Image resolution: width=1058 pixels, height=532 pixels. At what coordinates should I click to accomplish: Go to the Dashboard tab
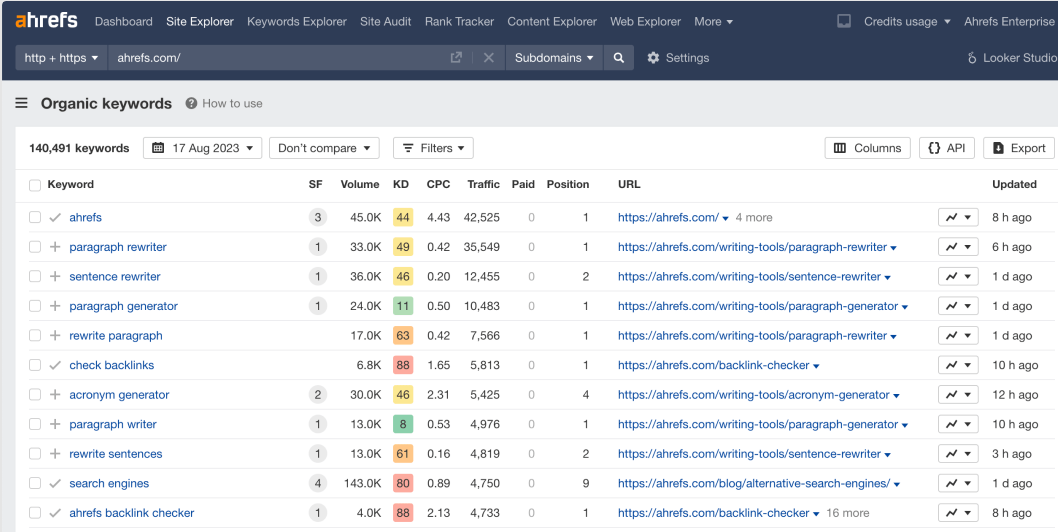(123, 22)
